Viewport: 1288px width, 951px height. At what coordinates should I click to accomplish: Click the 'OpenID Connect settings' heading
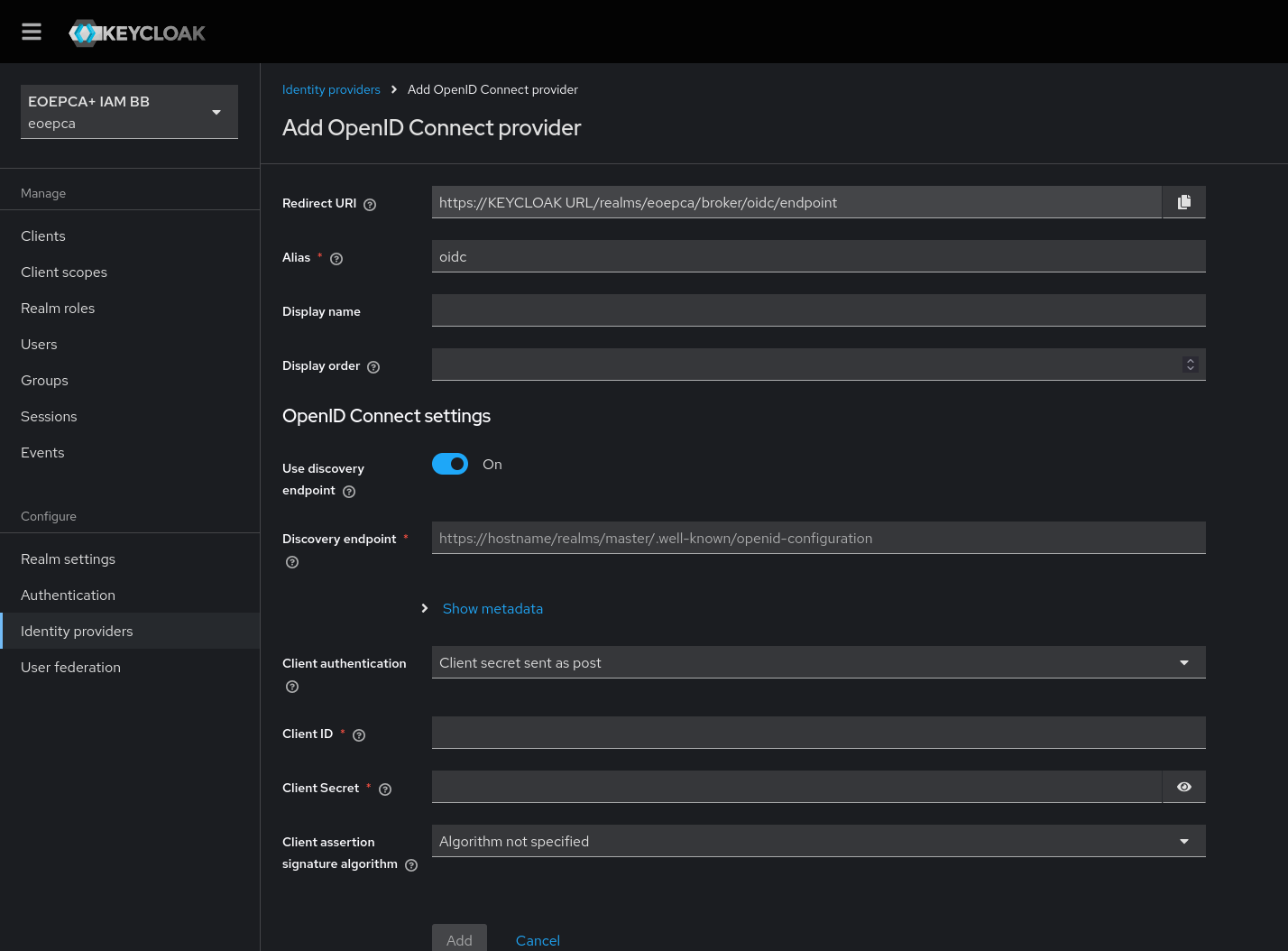(x=386, y=416)
